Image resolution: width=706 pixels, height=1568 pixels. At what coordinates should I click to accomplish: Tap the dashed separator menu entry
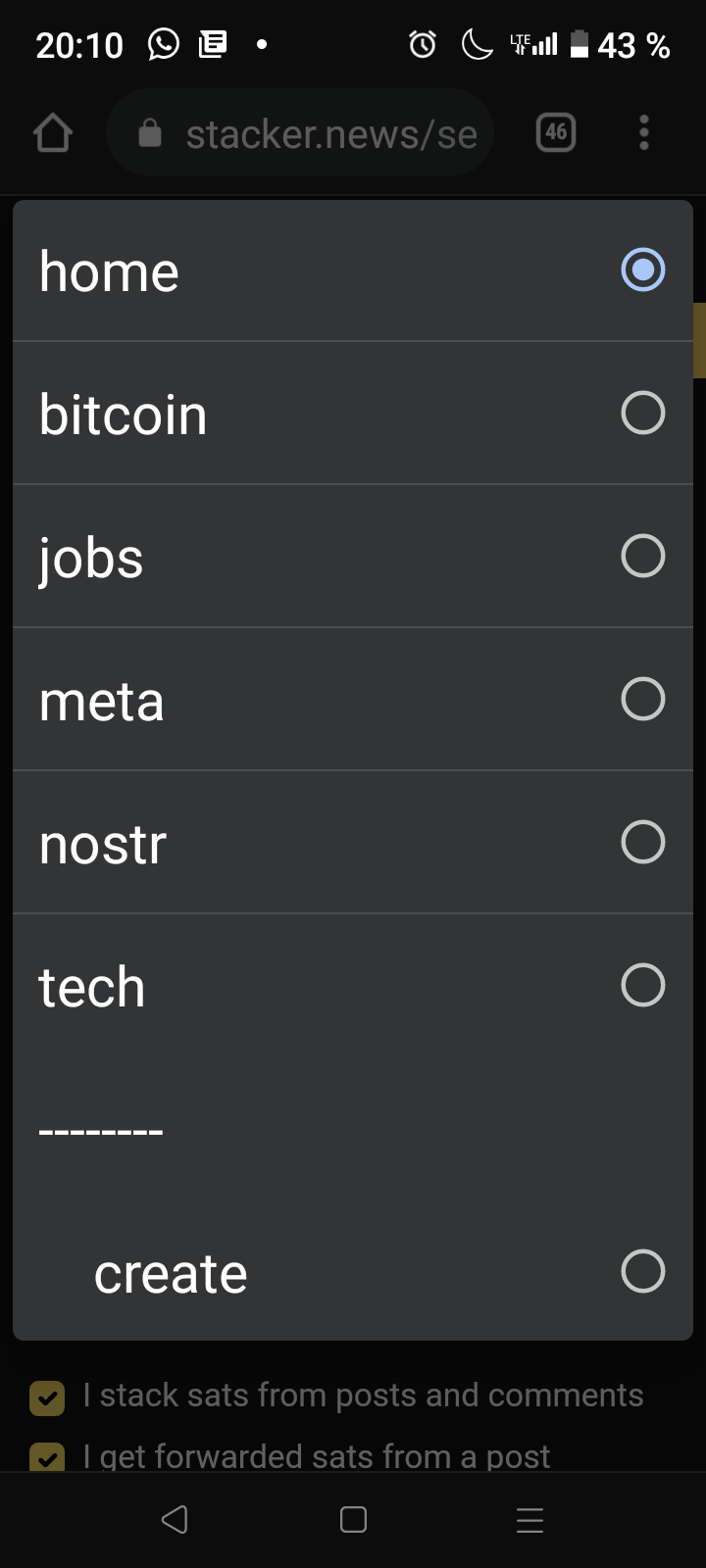101,1130
